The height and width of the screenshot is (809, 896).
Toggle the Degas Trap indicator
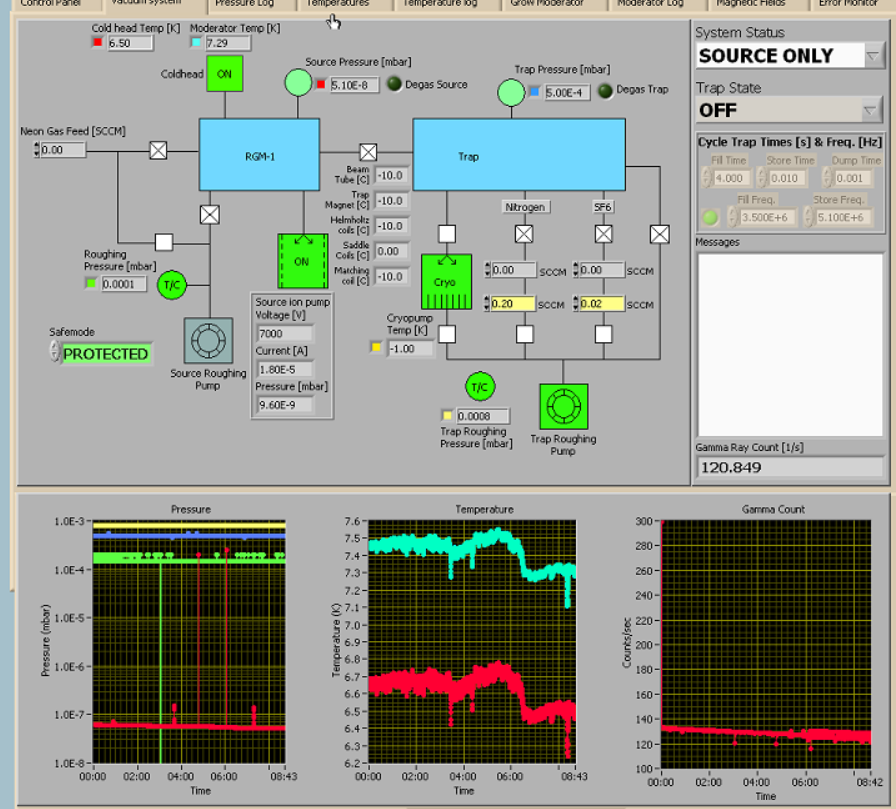606,91
